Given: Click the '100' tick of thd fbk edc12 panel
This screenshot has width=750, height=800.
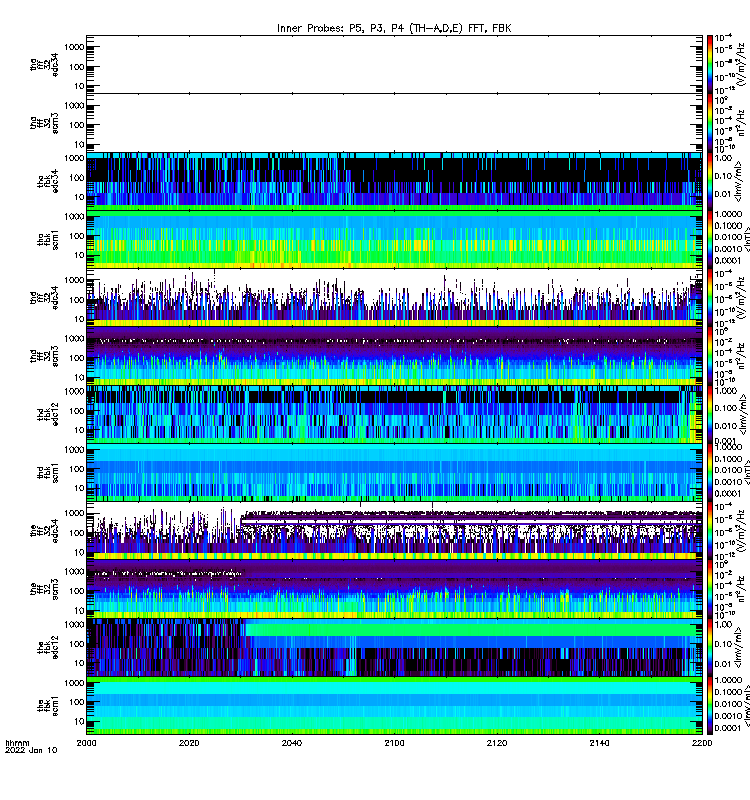Looking at the screenshot, I should (x=77, y=411).
